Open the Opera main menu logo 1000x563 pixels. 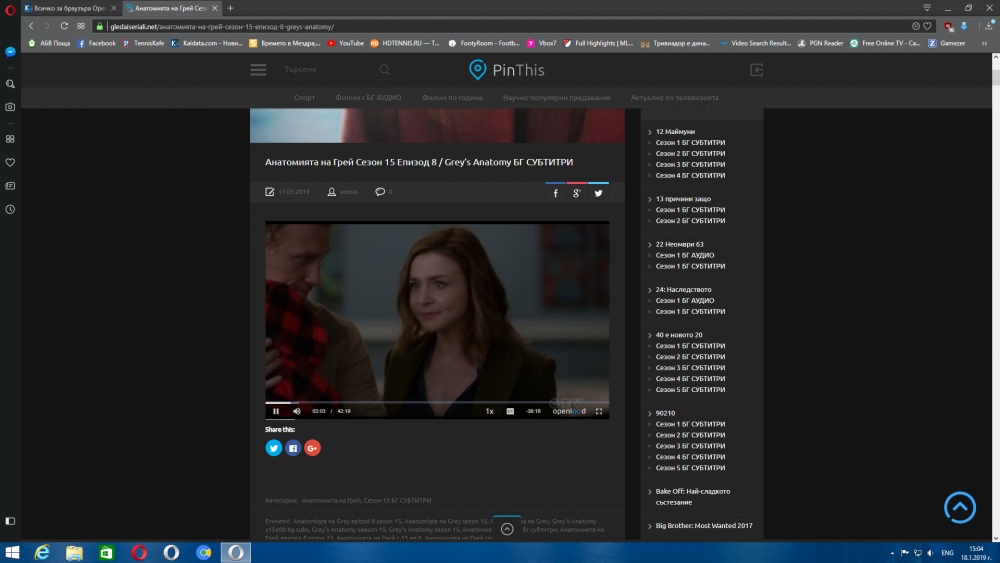[x=10, y=10]
